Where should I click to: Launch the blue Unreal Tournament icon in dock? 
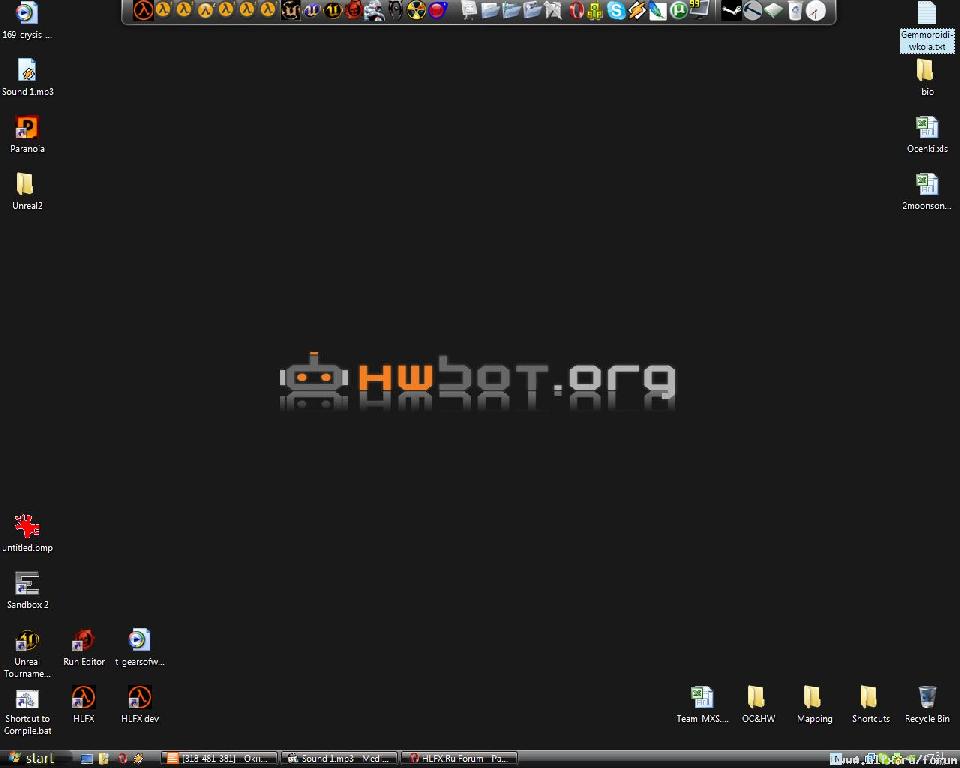point(312,10)
